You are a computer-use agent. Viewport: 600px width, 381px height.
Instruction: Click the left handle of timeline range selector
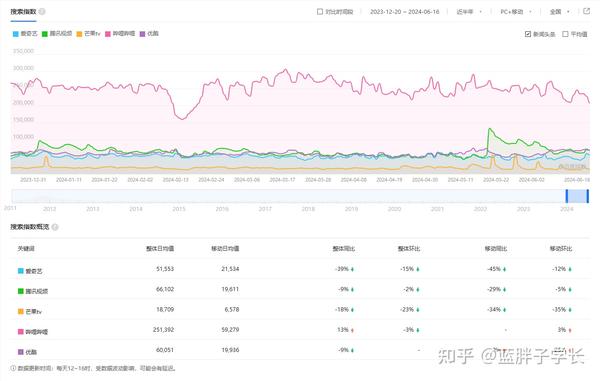pos(567,196)
